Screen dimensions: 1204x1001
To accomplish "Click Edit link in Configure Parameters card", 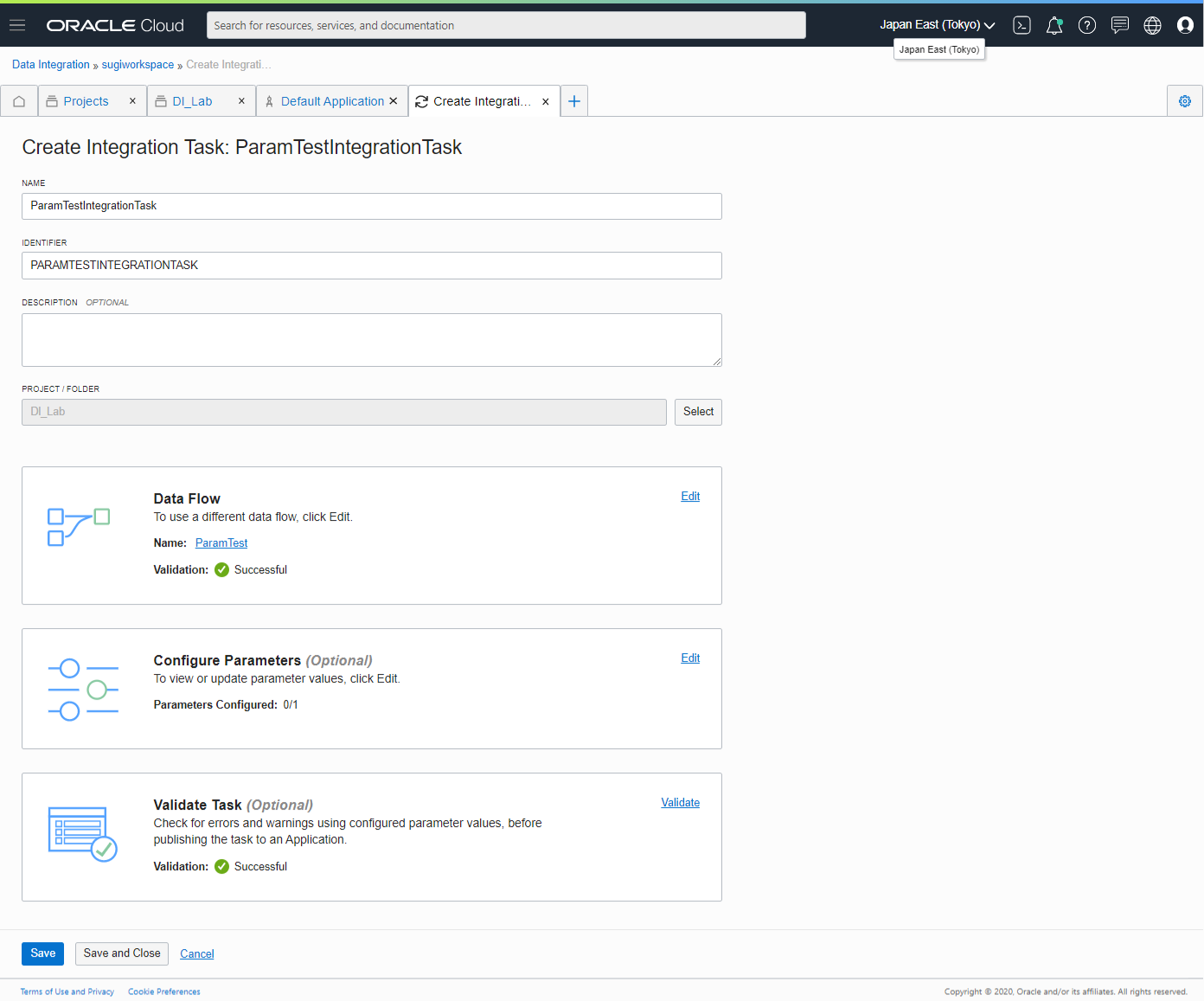I will 690,658.
